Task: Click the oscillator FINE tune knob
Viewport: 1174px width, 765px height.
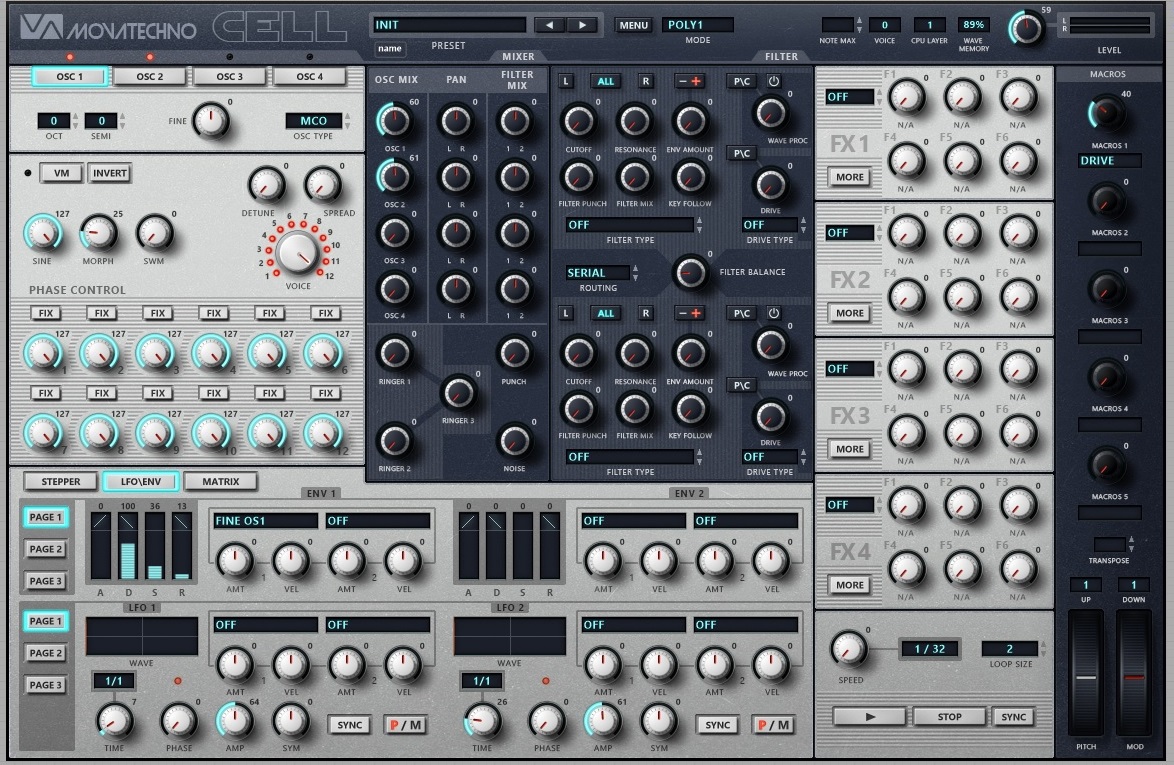Action: pos(211,121)
